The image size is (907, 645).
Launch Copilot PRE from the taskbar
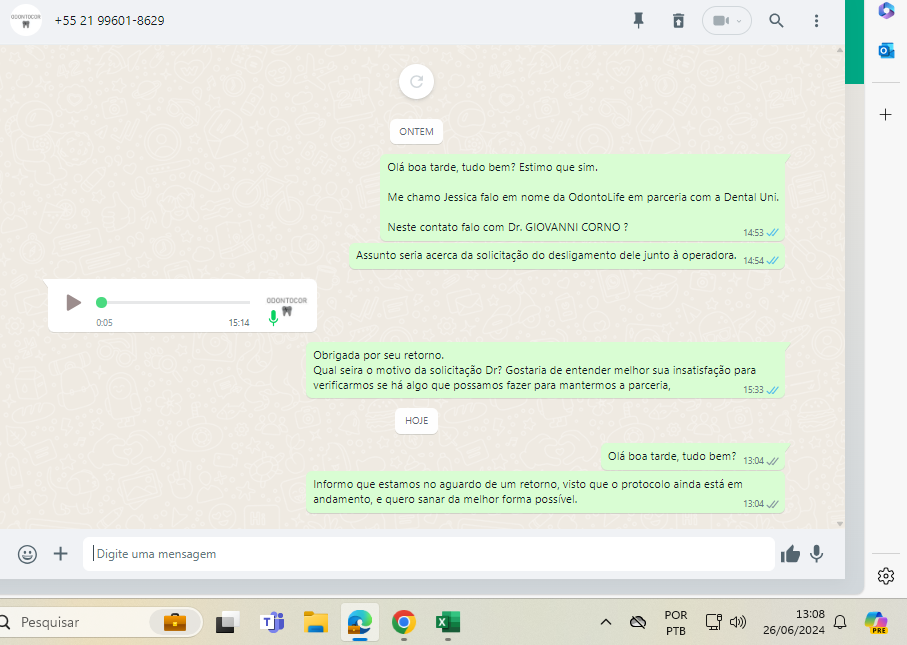click(x=876, y=622)
